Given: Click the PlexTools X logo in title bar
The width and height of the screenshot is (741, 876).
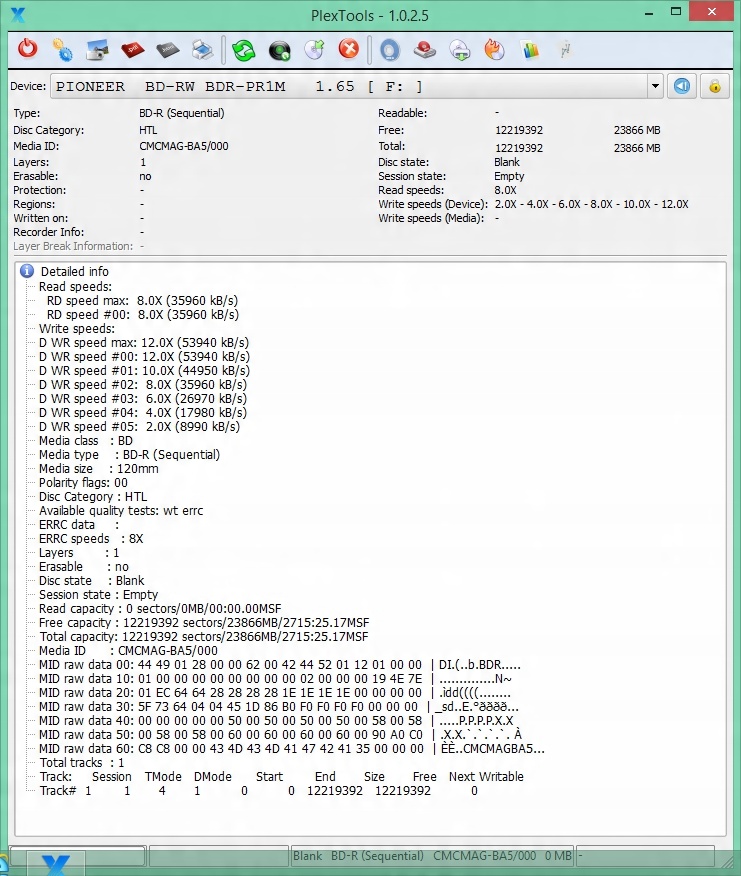Looking at the screenshot, I should (x=17, y=14).
